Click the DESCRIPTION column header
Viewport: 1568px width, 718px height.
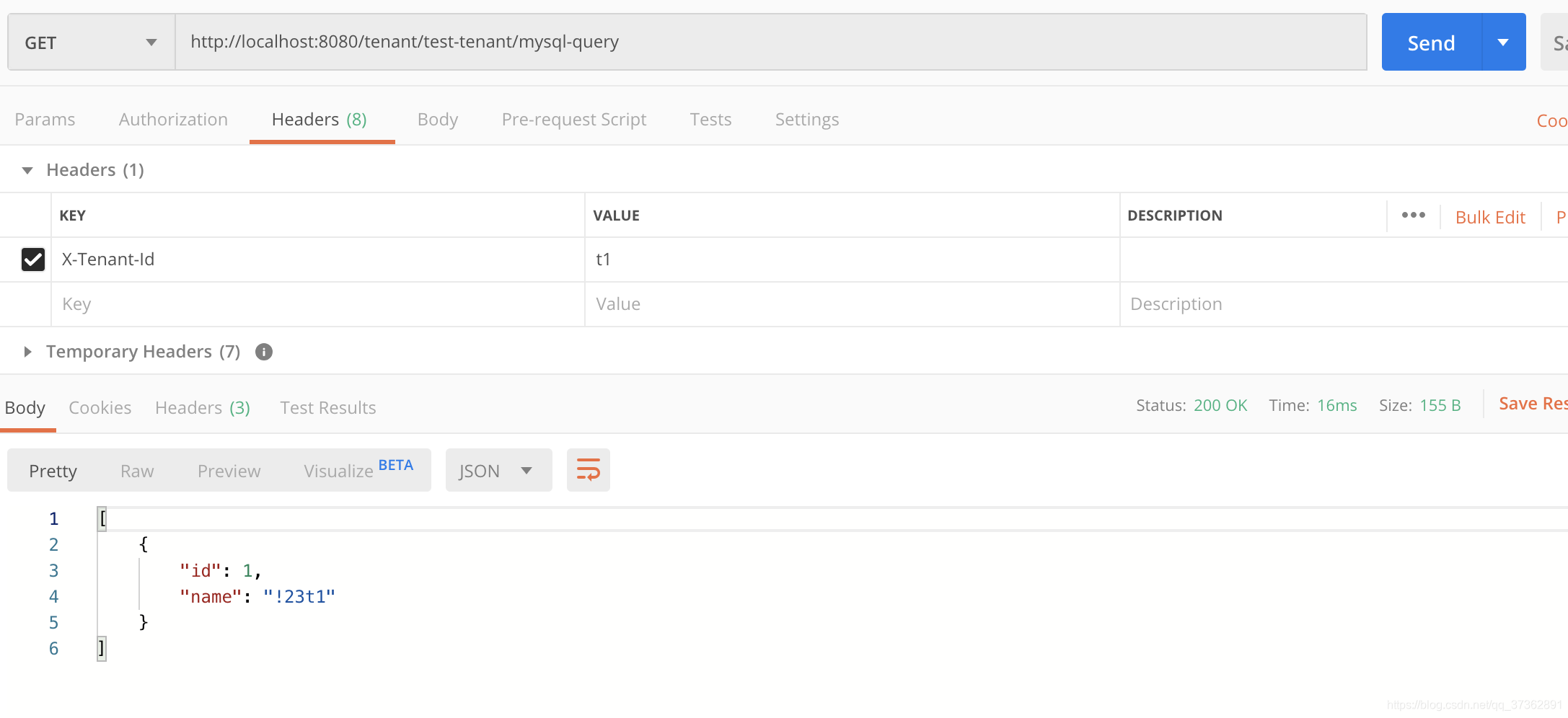click(x=1175, y=216)
